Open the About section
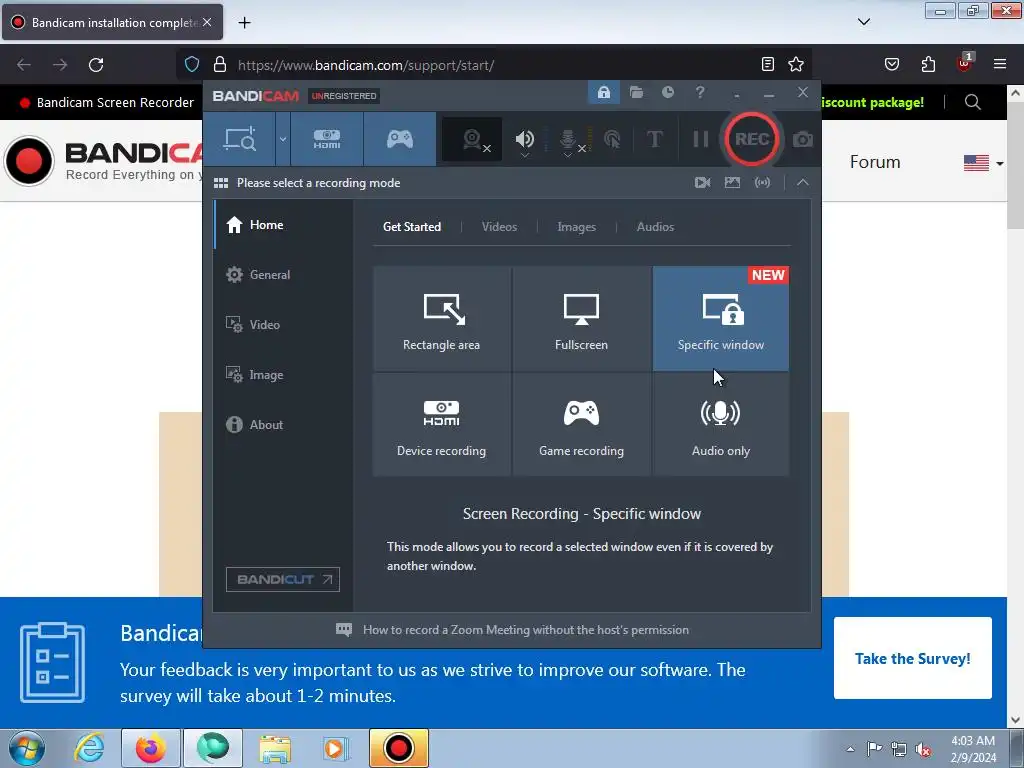The height and width of the screenshot is (768, 1024). point(283,424)
